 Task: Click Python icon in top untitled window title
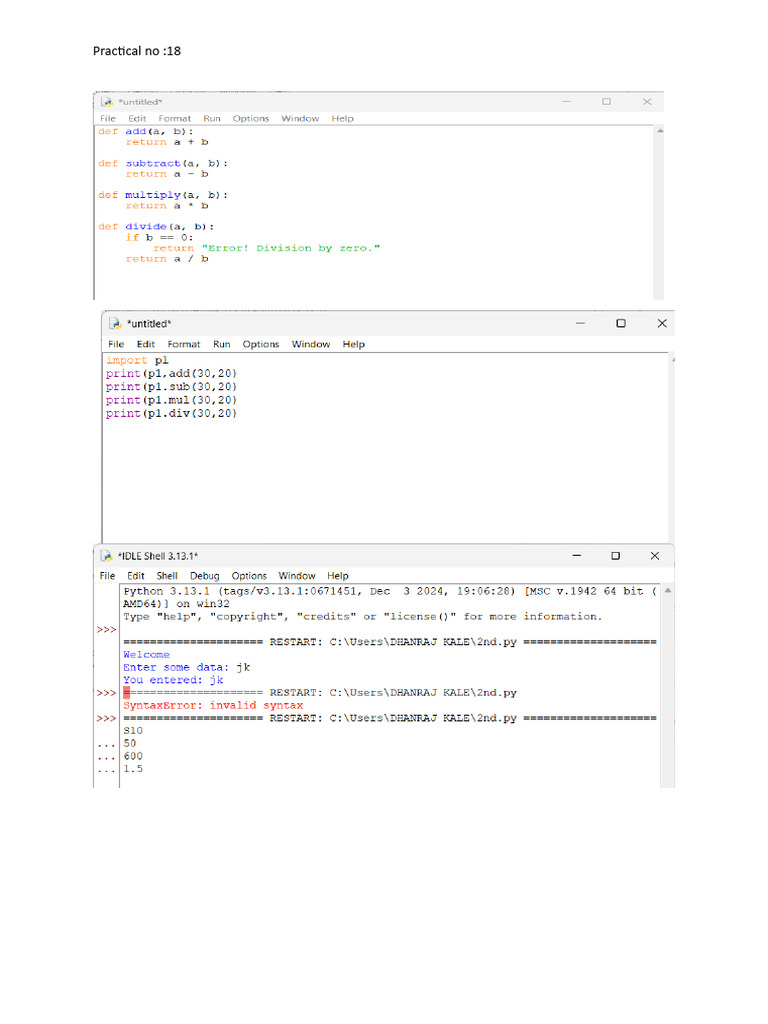click(107, 102)
